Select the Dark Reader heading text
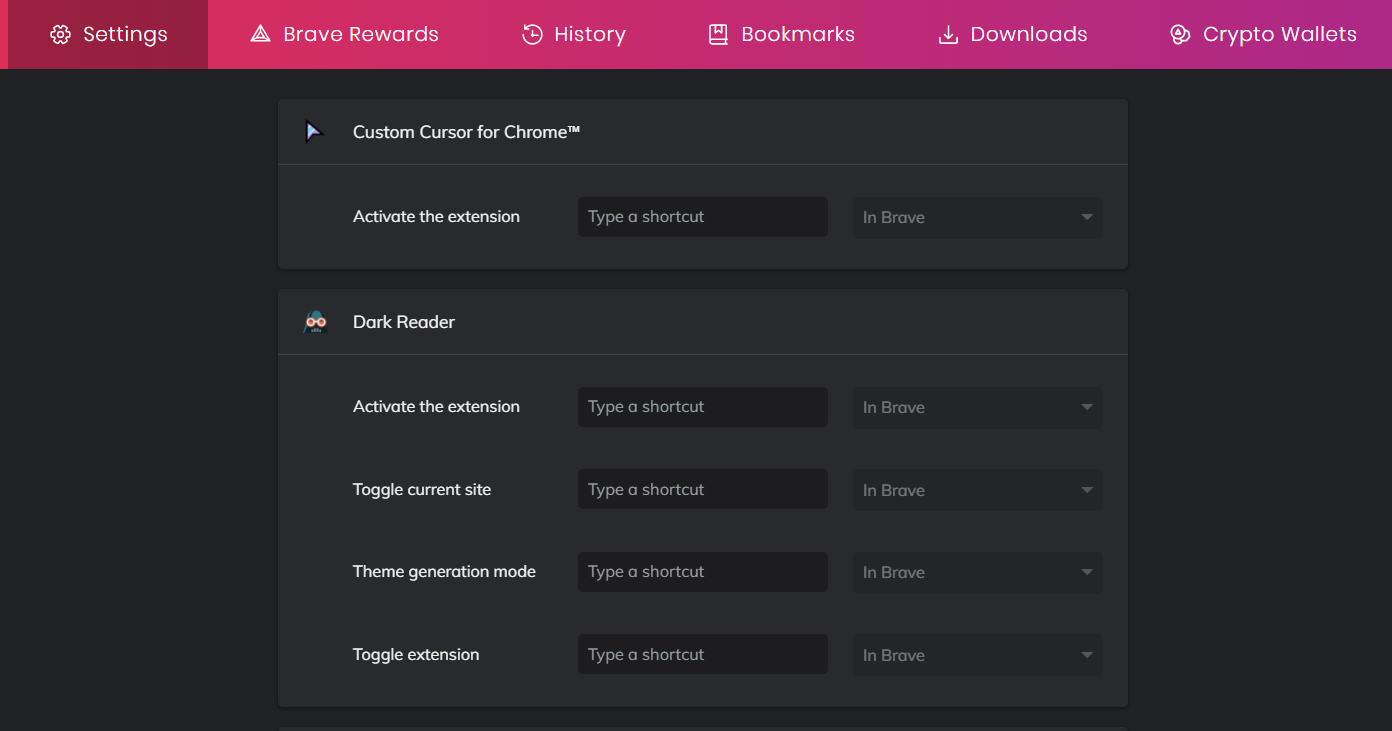Image resolution: width=1392 pixels, height=731 pixels. [404, 322]
